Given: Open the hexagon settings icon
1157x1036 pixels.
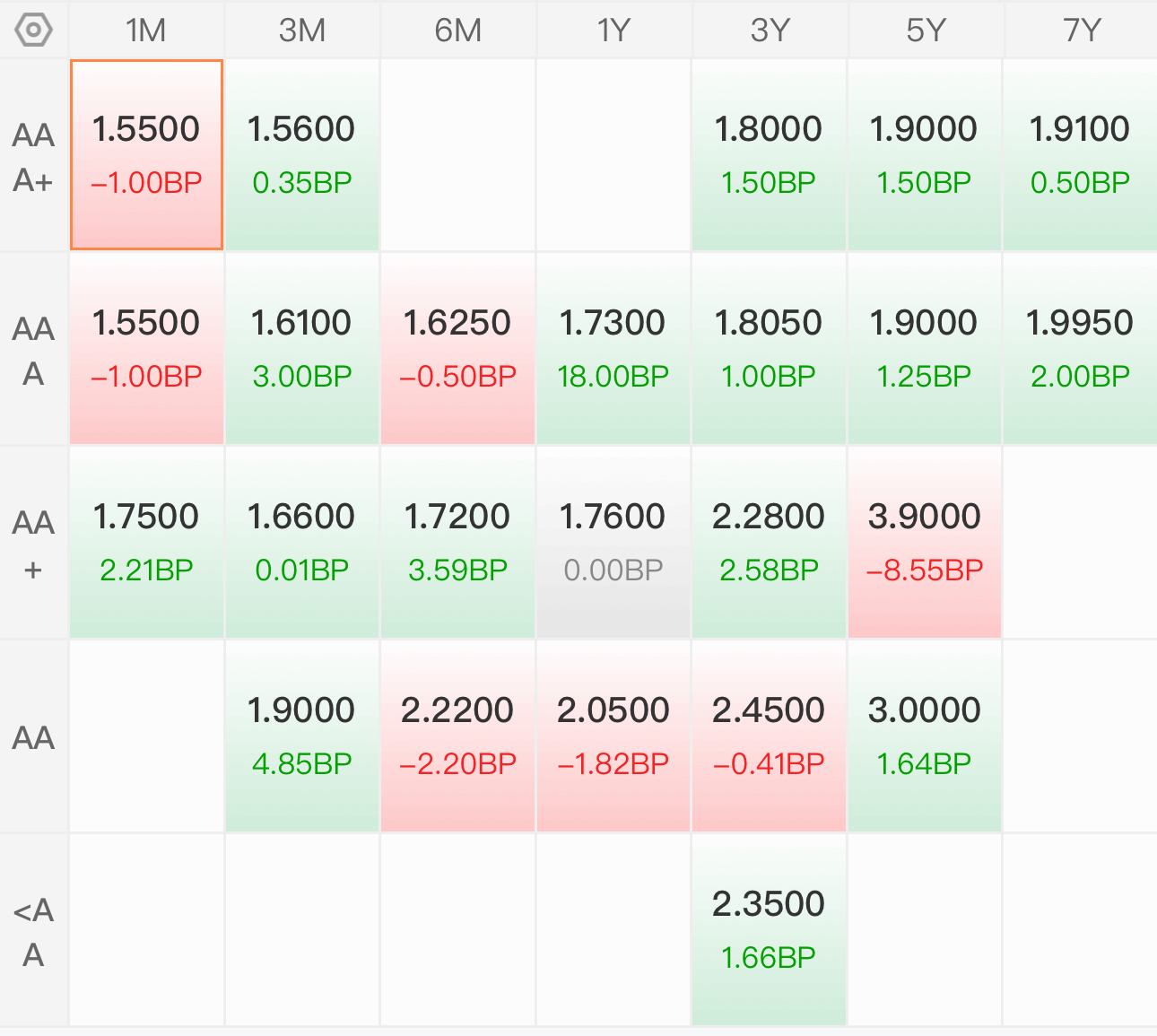Looking at the screenshot, I should click(x=34, y=30).
